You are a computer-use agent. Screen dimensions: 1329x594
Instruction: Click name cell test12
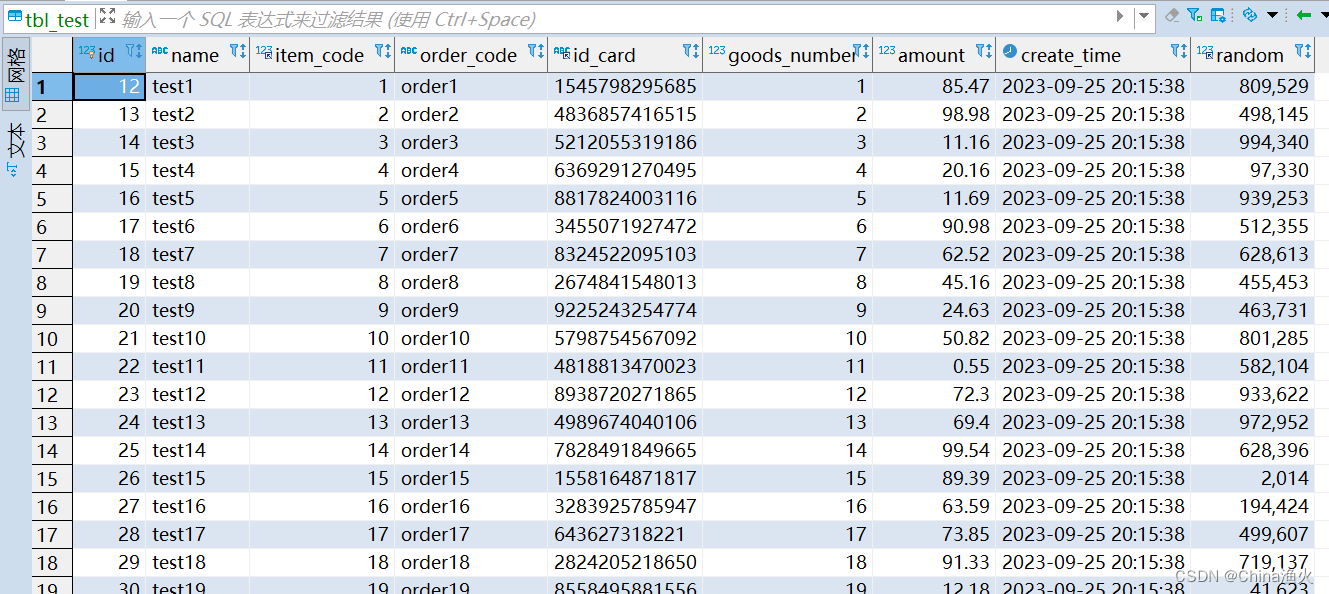[x=198, y=394]
